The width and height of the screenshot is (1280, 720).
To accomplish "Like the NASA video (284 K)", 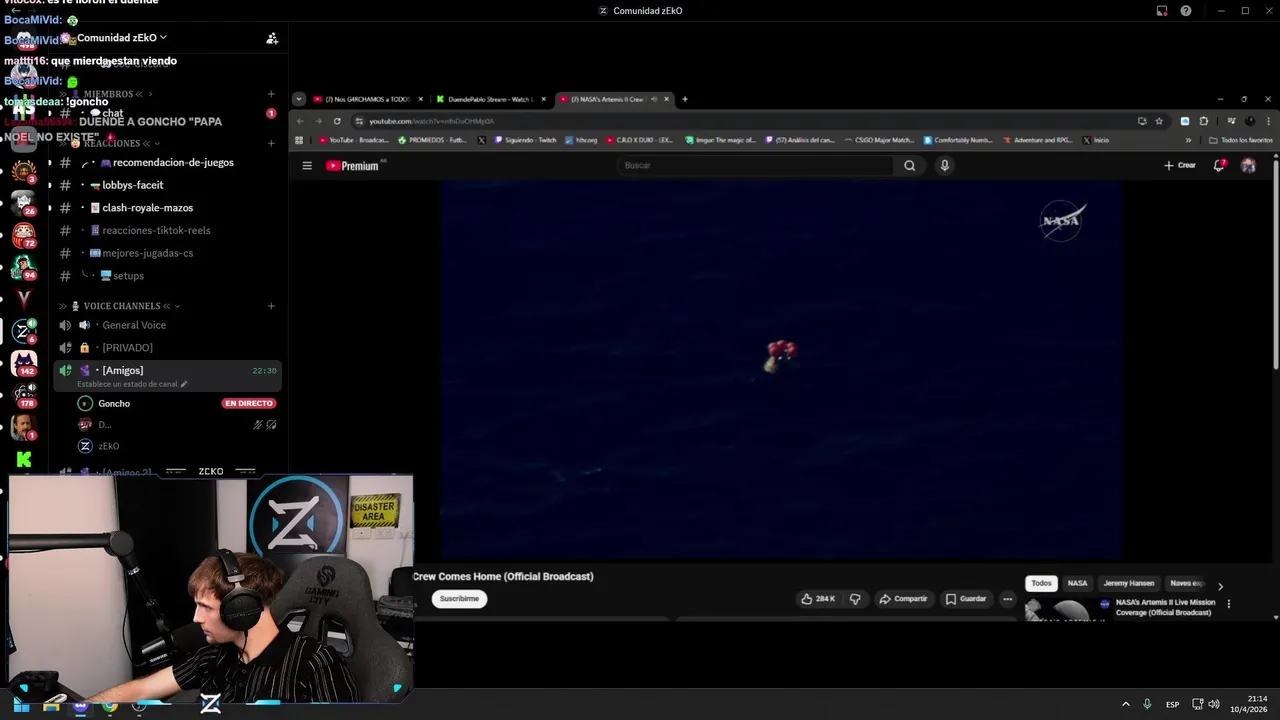I will click(818, 599).
